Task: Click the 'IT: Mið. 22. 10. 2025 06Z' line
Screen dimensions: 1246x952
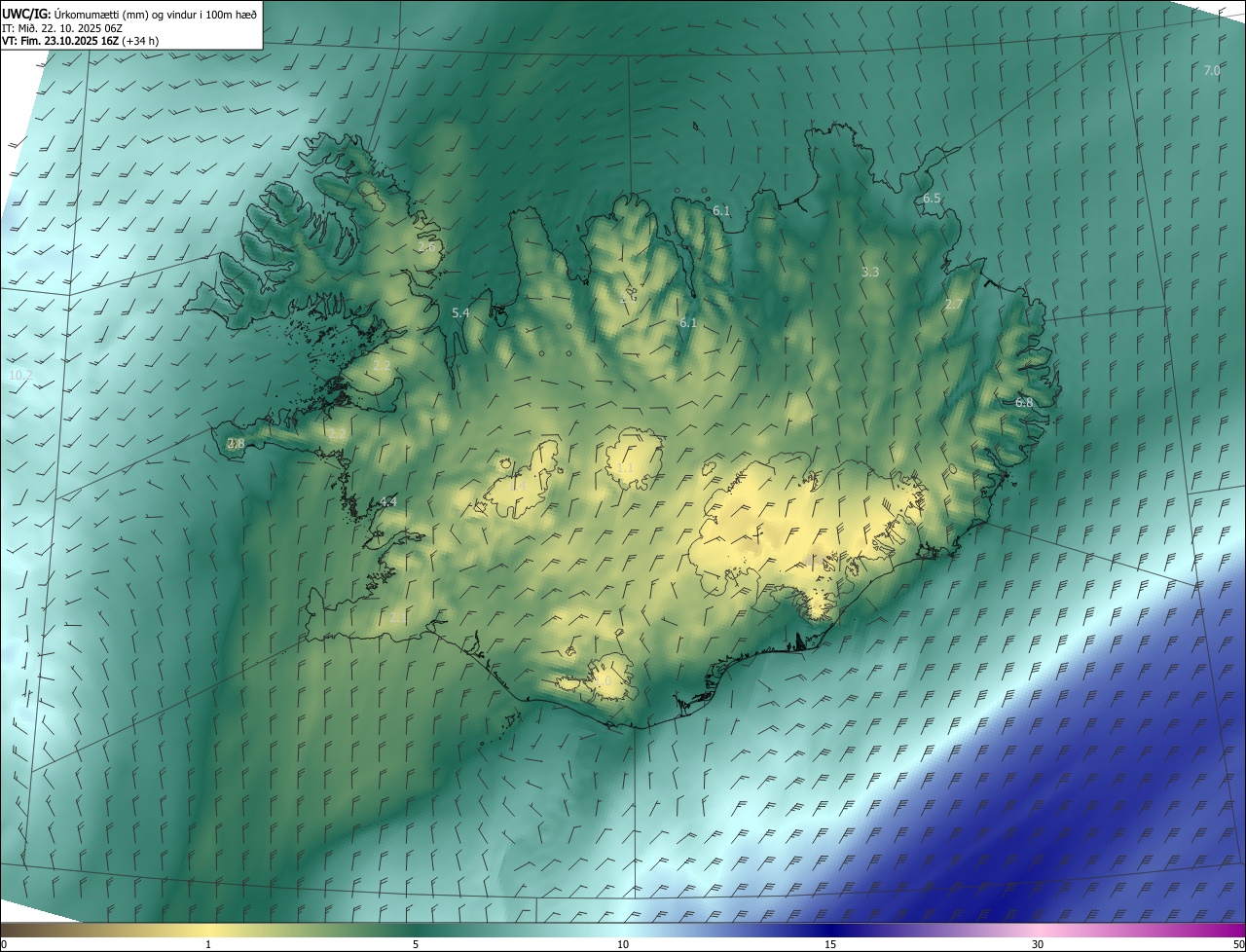Action: tap(62, 27)
